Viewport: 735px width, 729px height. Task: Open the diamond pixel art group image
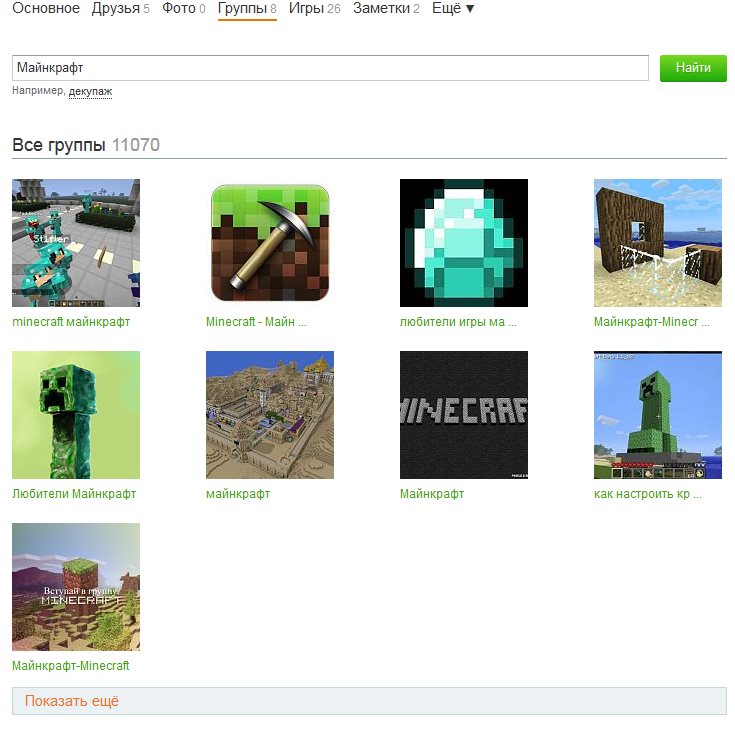pos(464,243)
